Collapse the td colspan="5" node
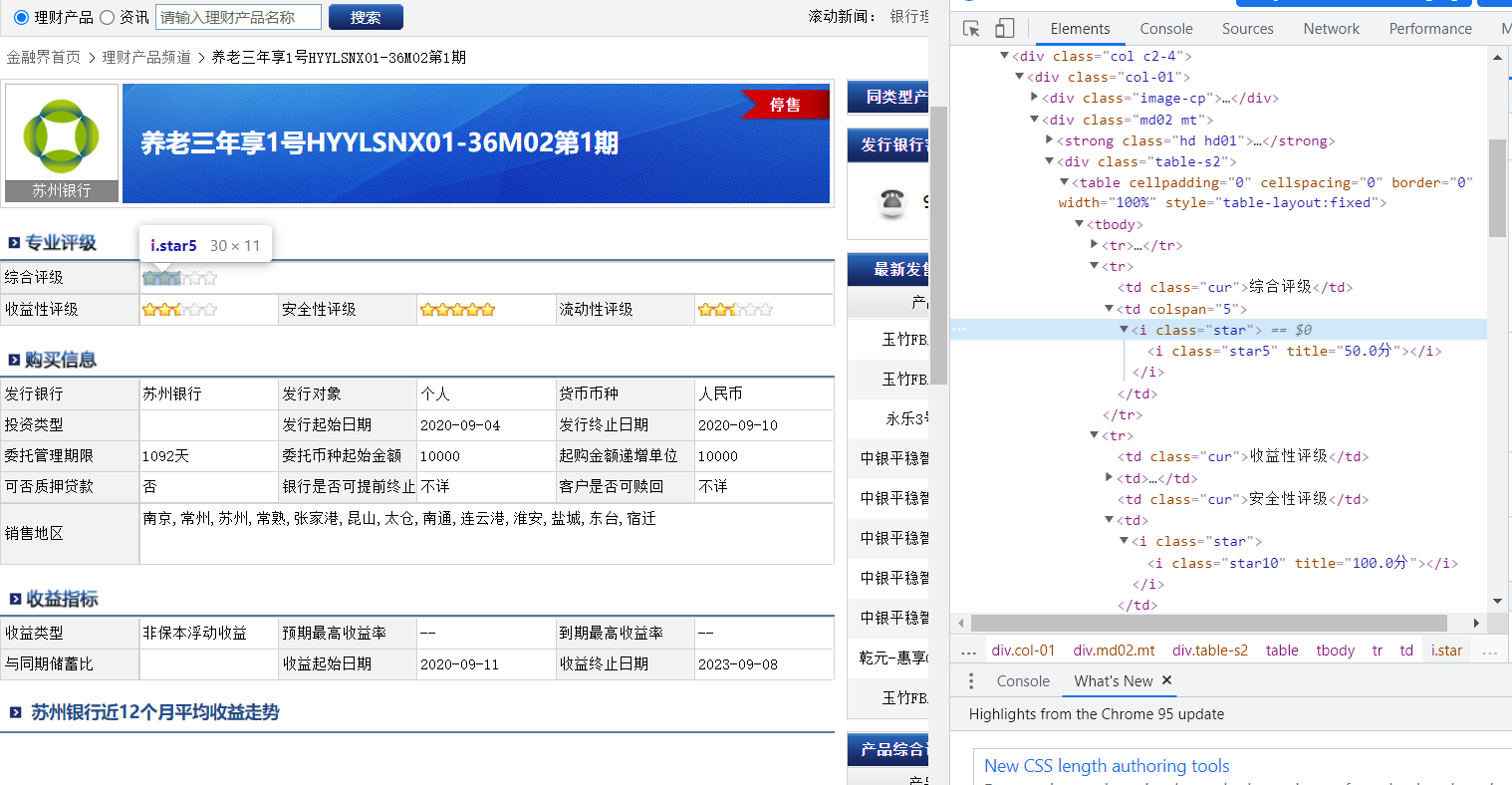Screen dimensions: 1512x785 click(1109, 309)
